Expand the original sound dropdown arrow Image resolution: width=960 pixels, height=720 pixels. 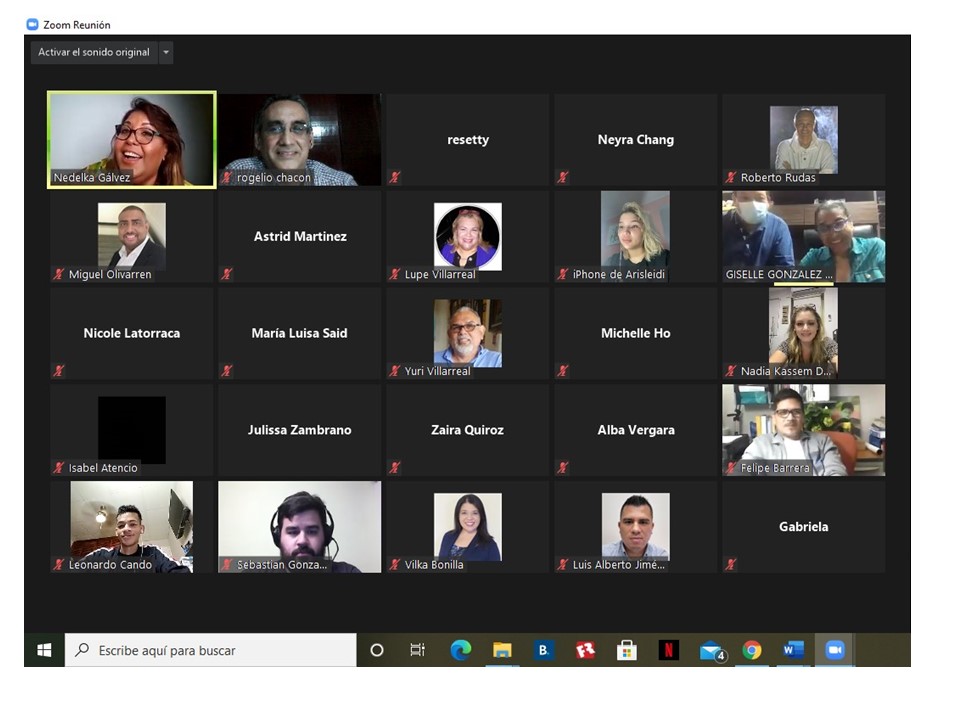166,52
